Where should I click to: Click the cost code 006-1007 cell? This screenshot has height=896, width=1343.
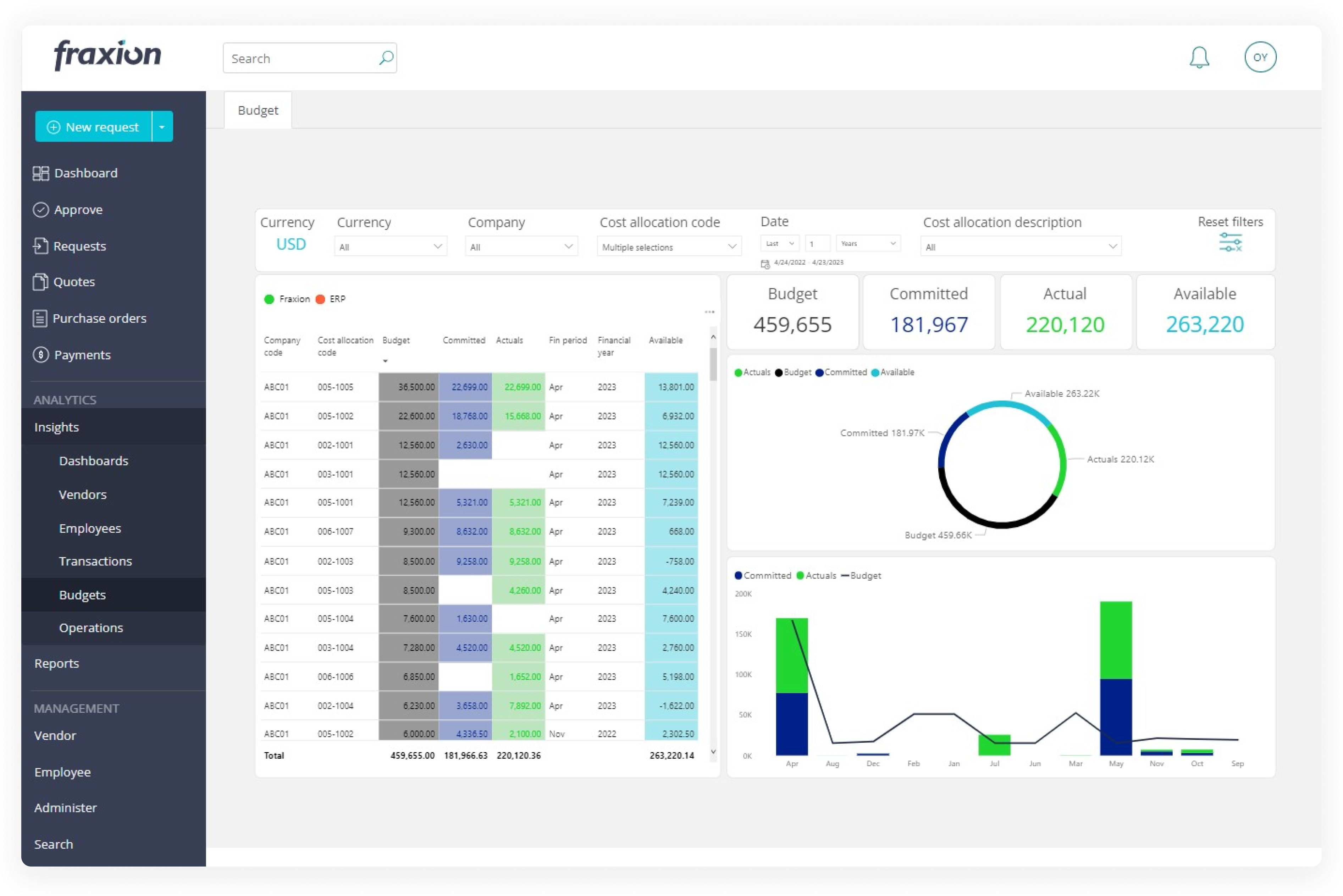336,531
